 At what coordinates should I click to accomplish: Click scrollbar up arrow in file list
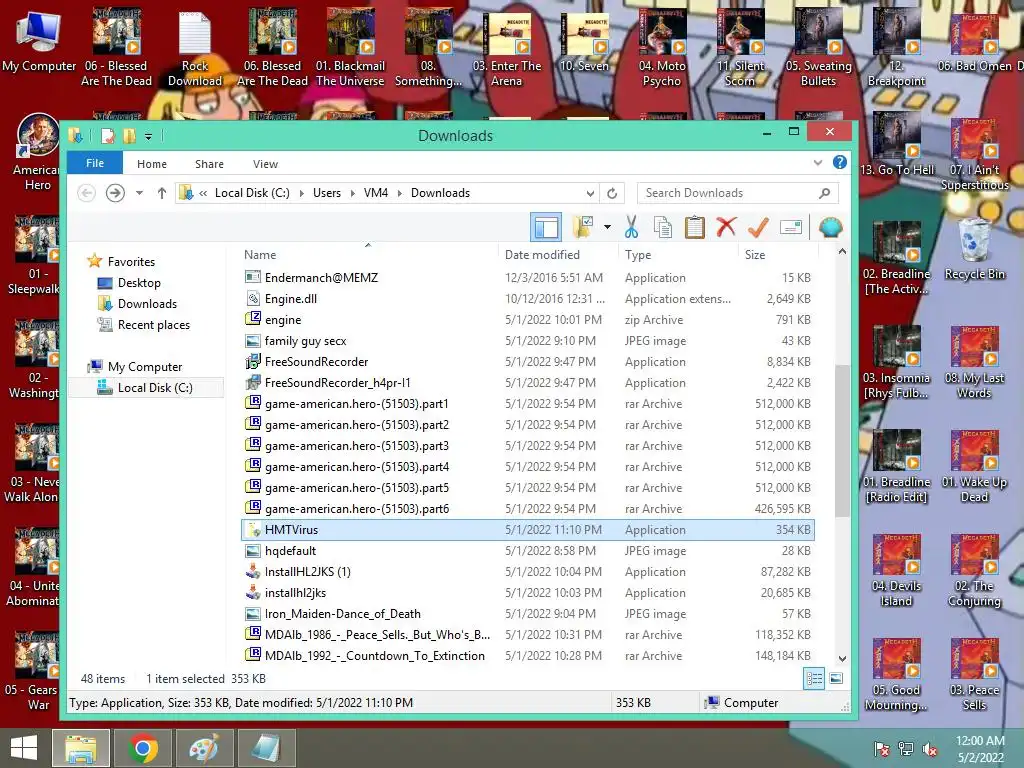[842, 251]
